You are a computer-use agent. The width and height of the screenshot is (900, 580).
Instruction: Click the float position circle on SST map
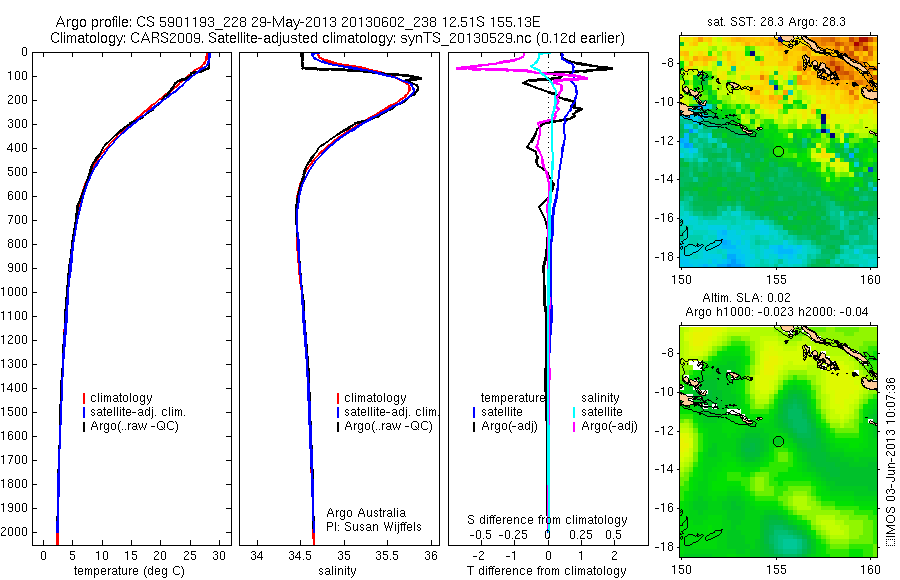(x=778, y=152)
